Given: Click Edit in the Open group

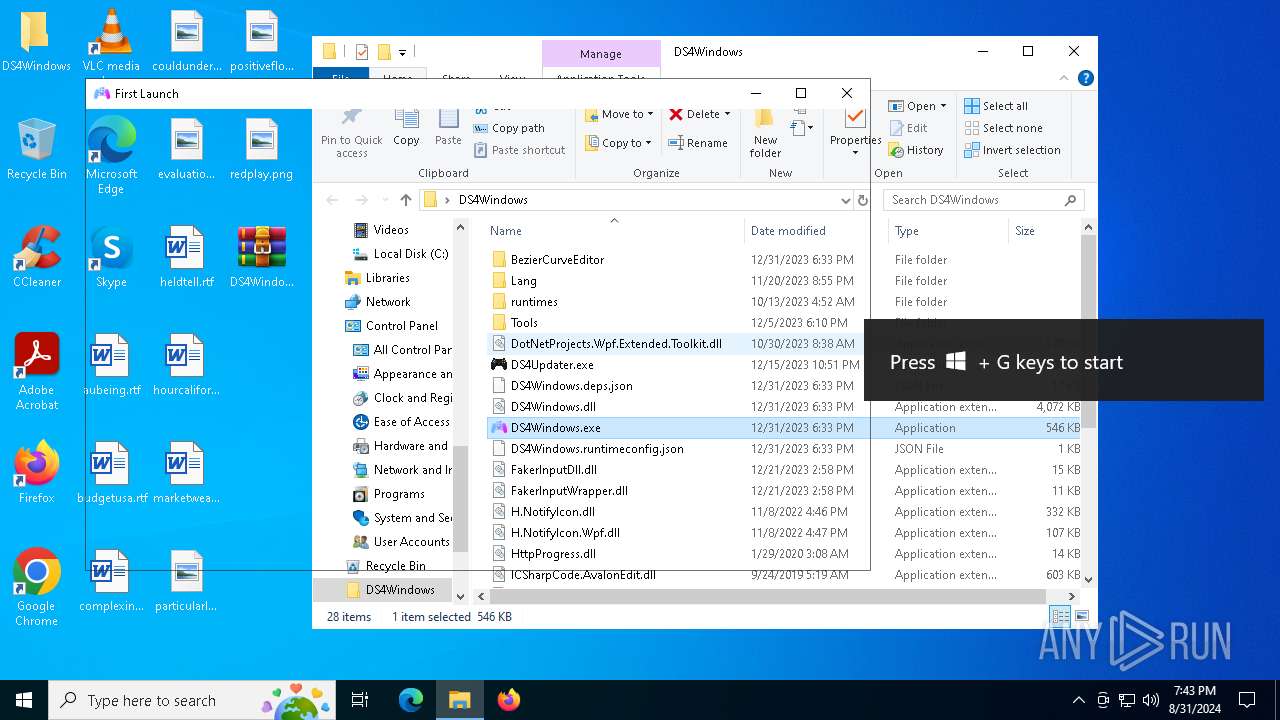Looking at the screenshot, I should click(x=908, y=128).
